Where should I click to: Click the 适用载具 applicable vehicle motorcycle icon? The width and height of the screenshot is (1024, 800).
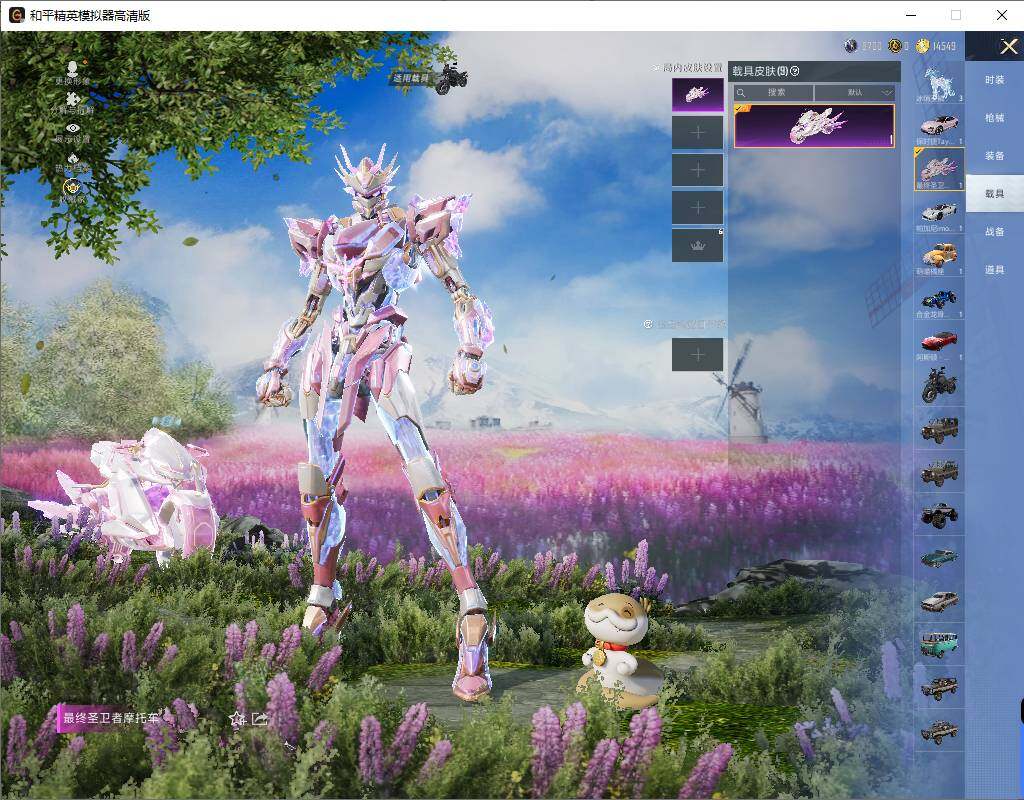[x=450, y=78]
